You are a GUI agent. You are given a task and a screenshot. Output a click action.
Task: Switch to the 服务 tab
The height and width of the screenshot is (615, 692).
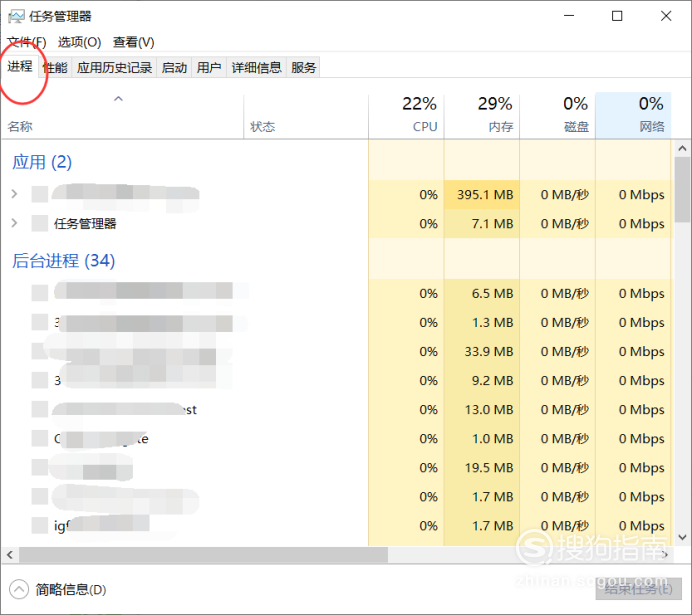(303, 68)
